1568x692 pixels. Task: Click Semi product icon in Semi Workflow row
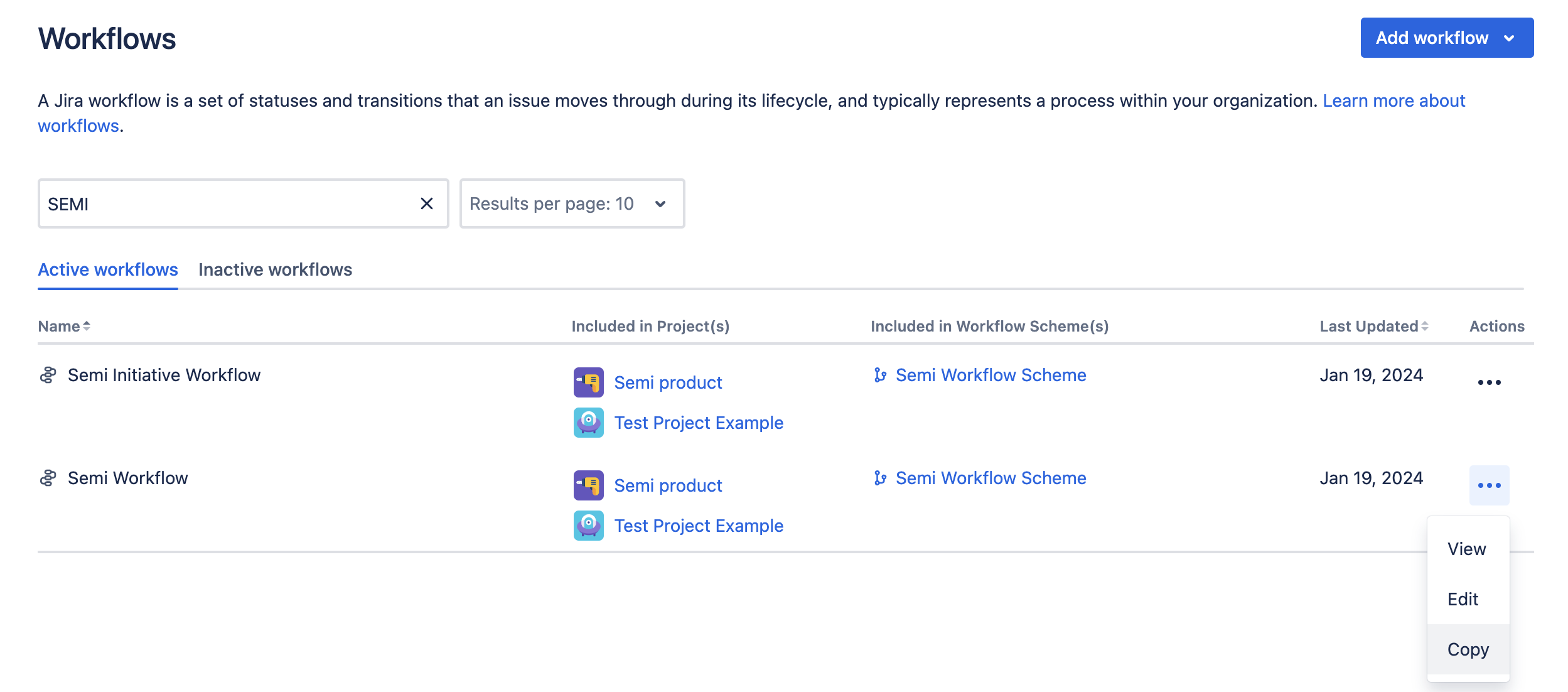[x=588, y=485]
